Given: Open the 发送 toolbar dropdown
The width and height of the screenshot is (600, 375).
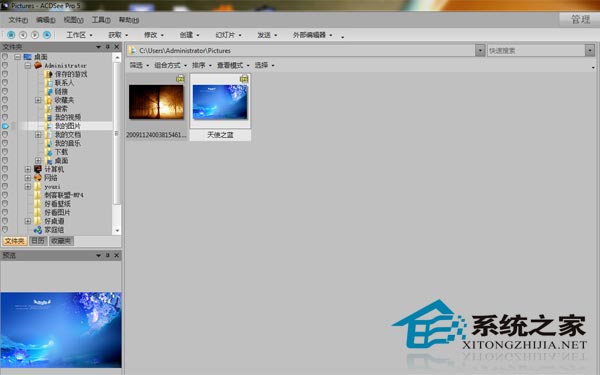Looking at the screenshot, I should (x=267, y=35).
